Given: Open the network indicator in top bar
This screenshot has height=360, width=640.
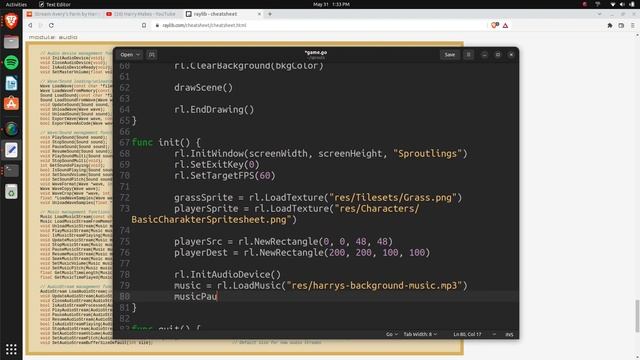Looking at the screenshot, I should tap(613, 4).
